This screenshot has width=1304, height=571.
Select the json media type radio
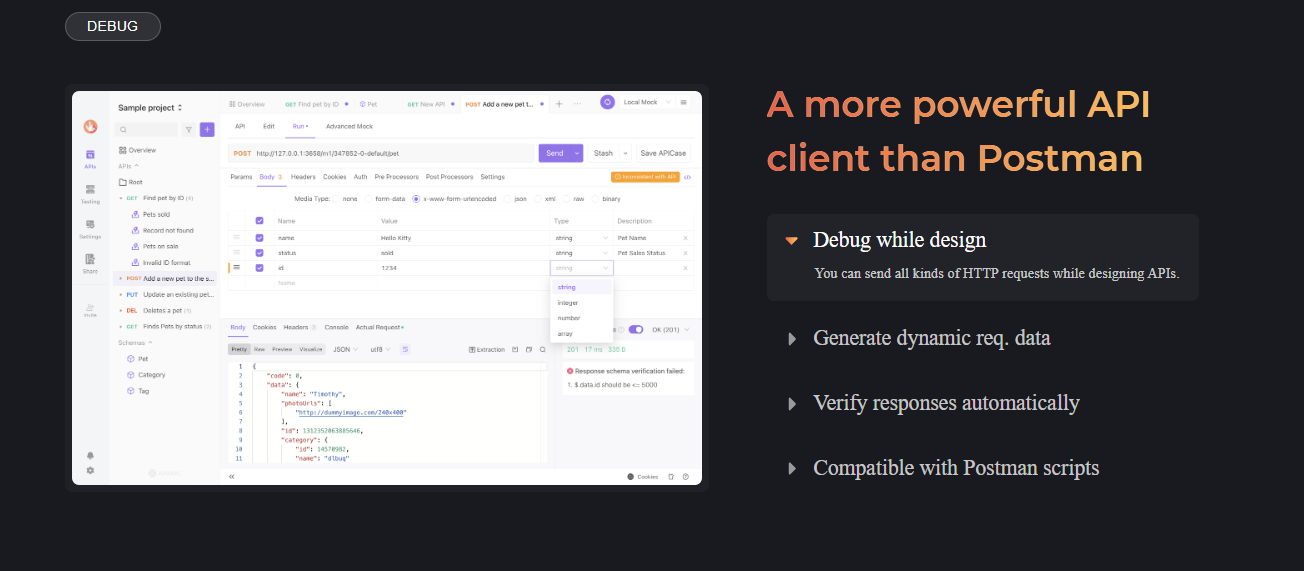click(507, 199)
